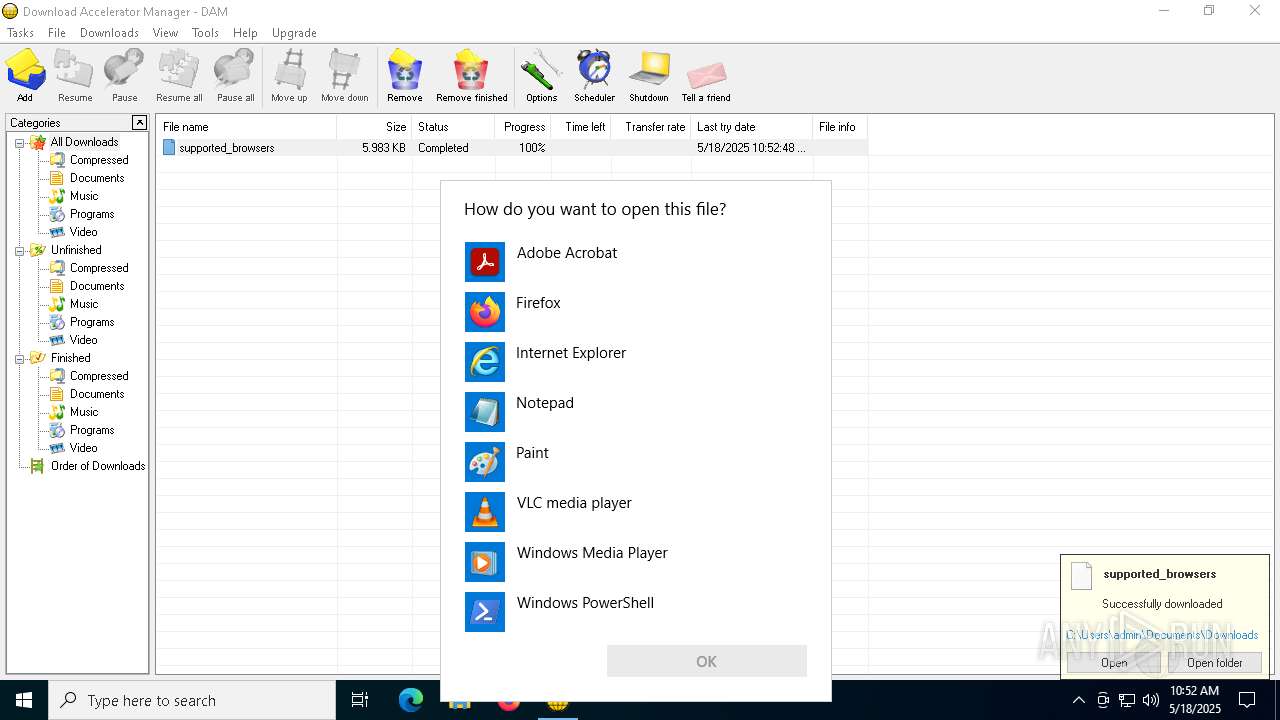Click the Move down toolbar icon
Image resolution: width=1280 pixels, height=720 pixels.
pos(344,76)
